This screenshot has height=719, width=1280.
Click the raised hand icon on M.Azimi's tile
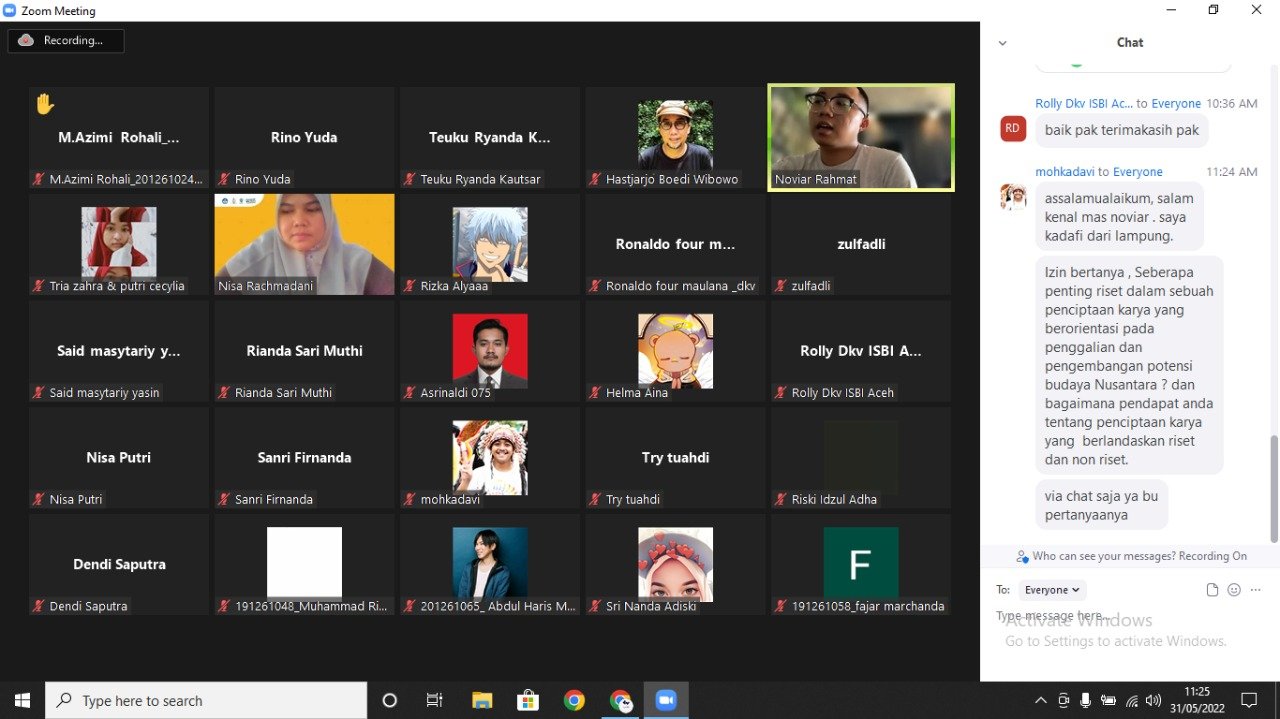[x=45, y=104]
